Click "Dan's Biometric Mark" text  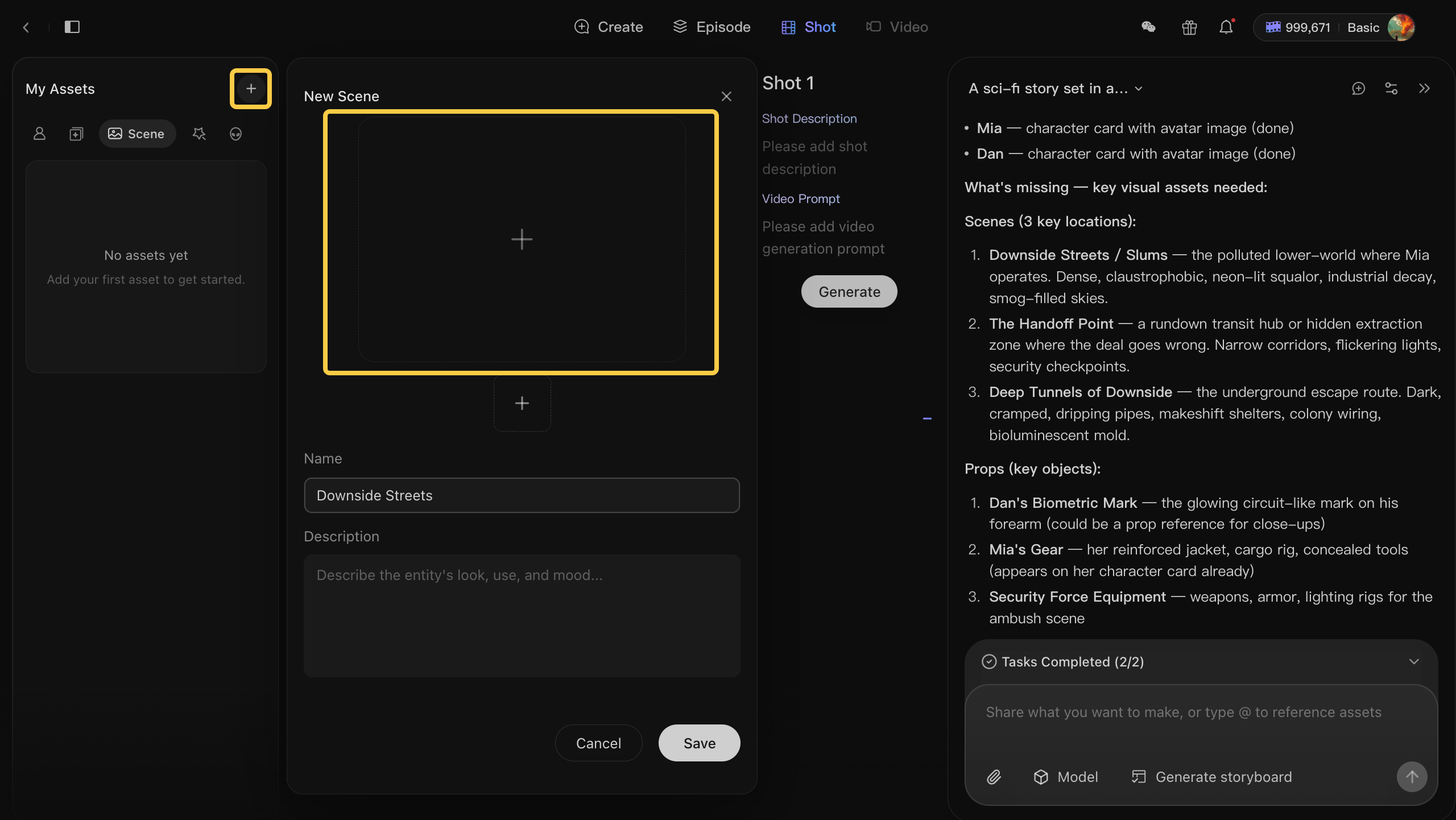pyautogui.click(x=1062, y=503)
